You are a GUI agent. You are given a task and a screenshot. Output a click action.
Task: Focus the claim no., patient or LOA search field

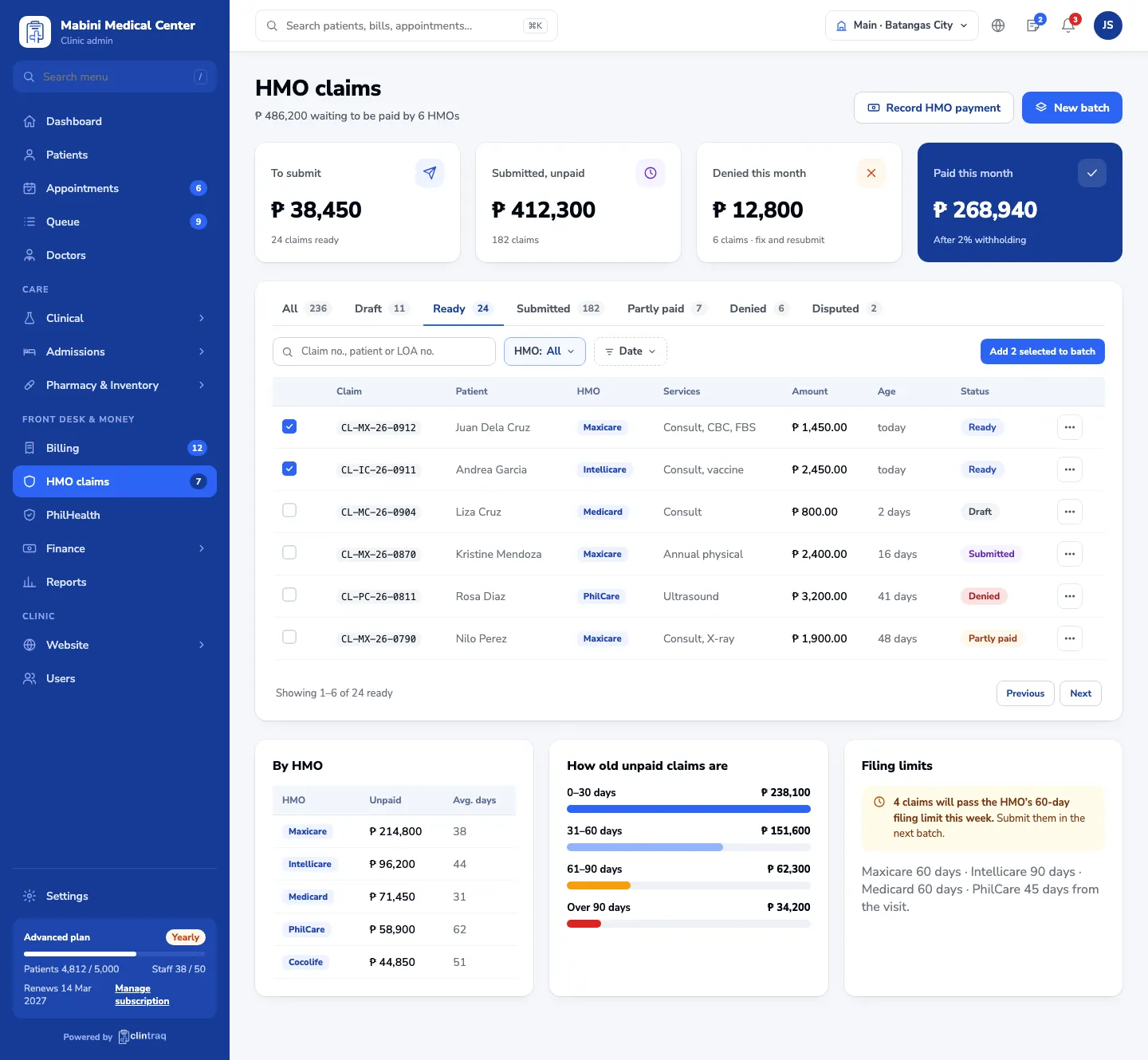(384, 351)
